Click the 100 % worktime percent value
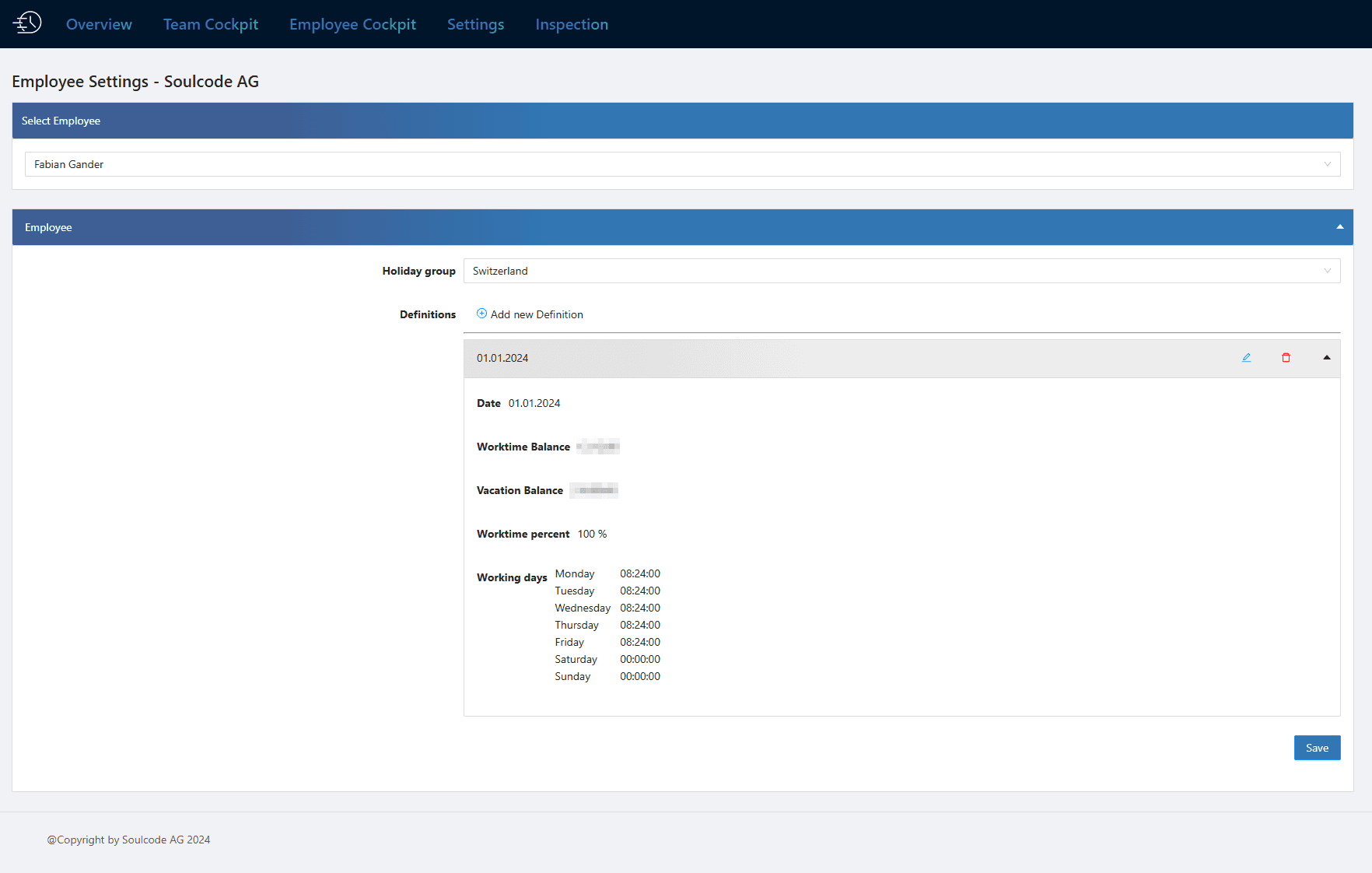This screenshot has height=873, width=1372. tap(592, 534)
